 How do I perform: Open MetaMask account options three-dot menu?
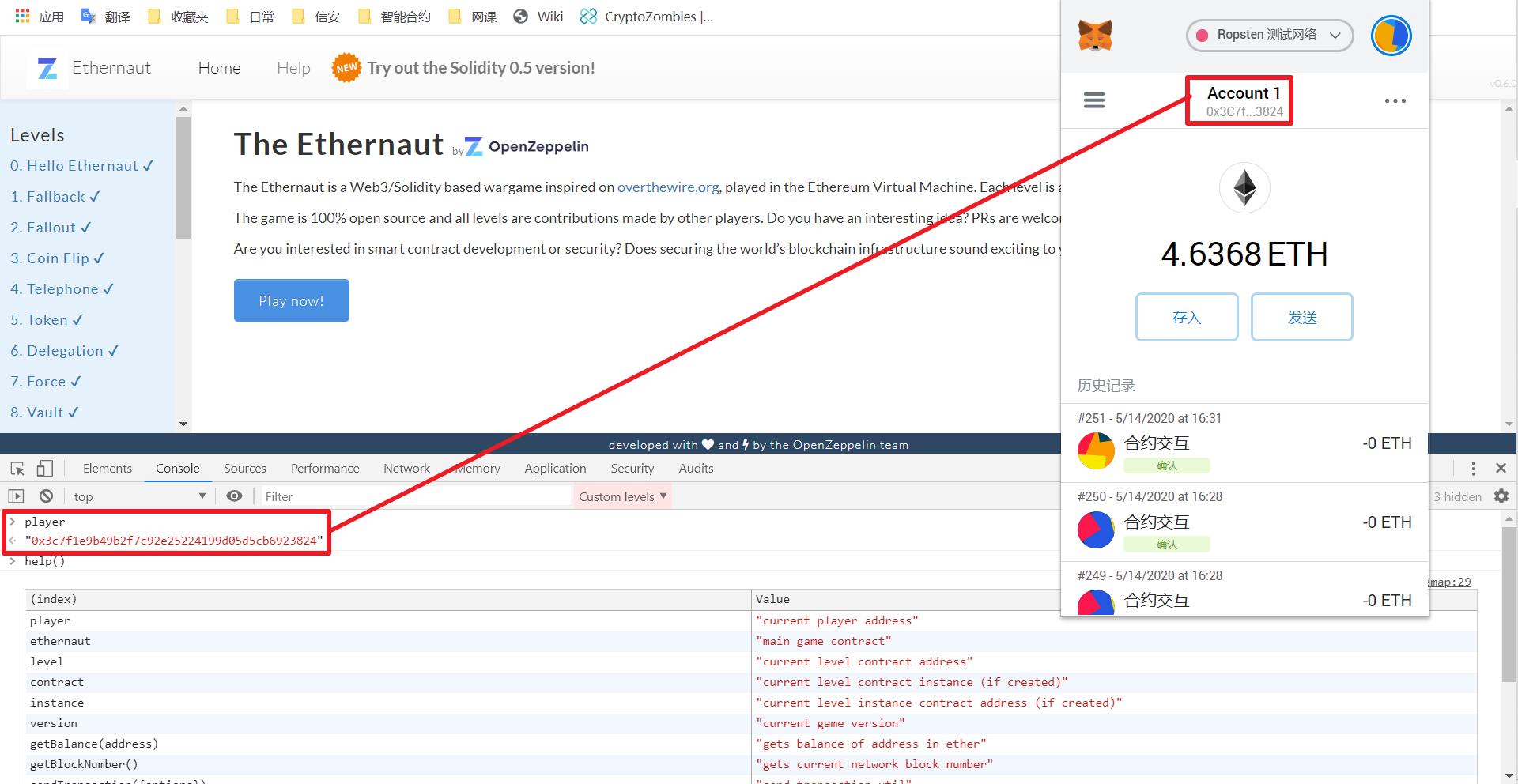[1395, 100]
